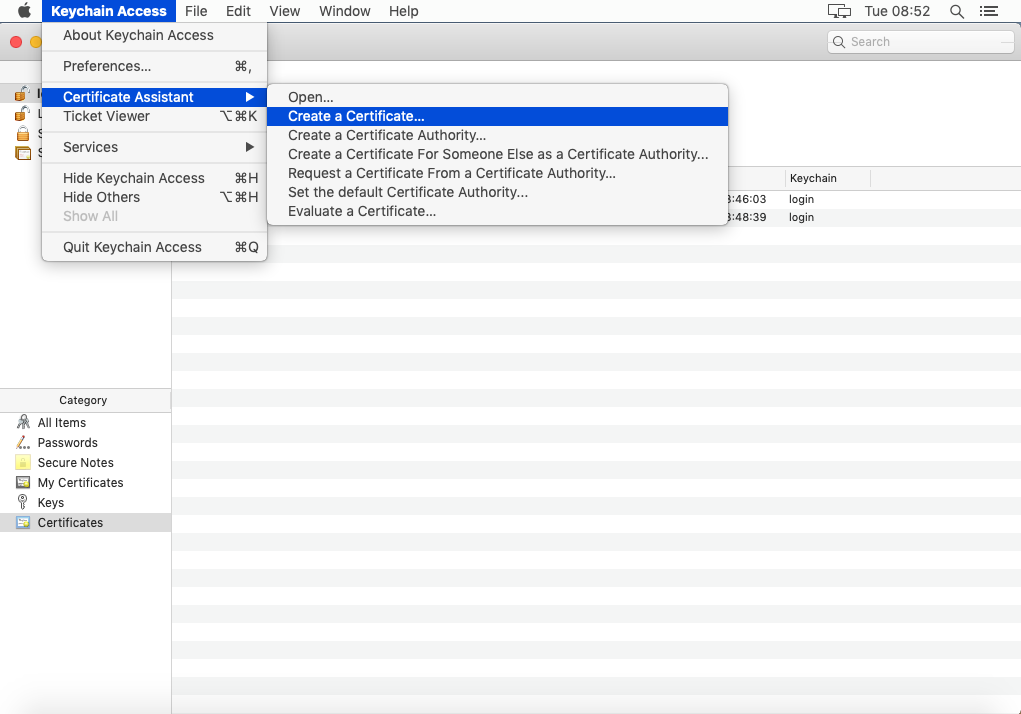Viewport: 1021px width, 714px height.
Task: Open the Help menu
Action: click(403, 11)
